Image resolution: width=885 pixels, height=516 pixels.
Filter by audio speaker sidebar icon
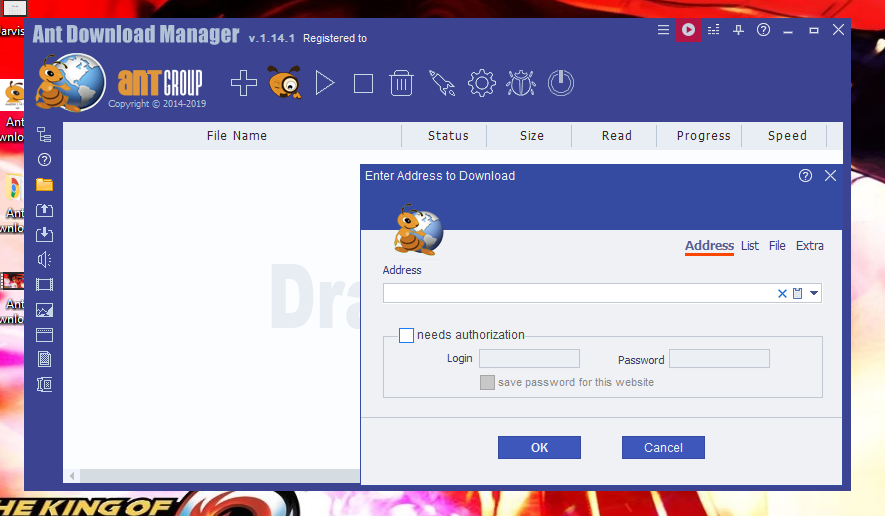pos(44,259)
